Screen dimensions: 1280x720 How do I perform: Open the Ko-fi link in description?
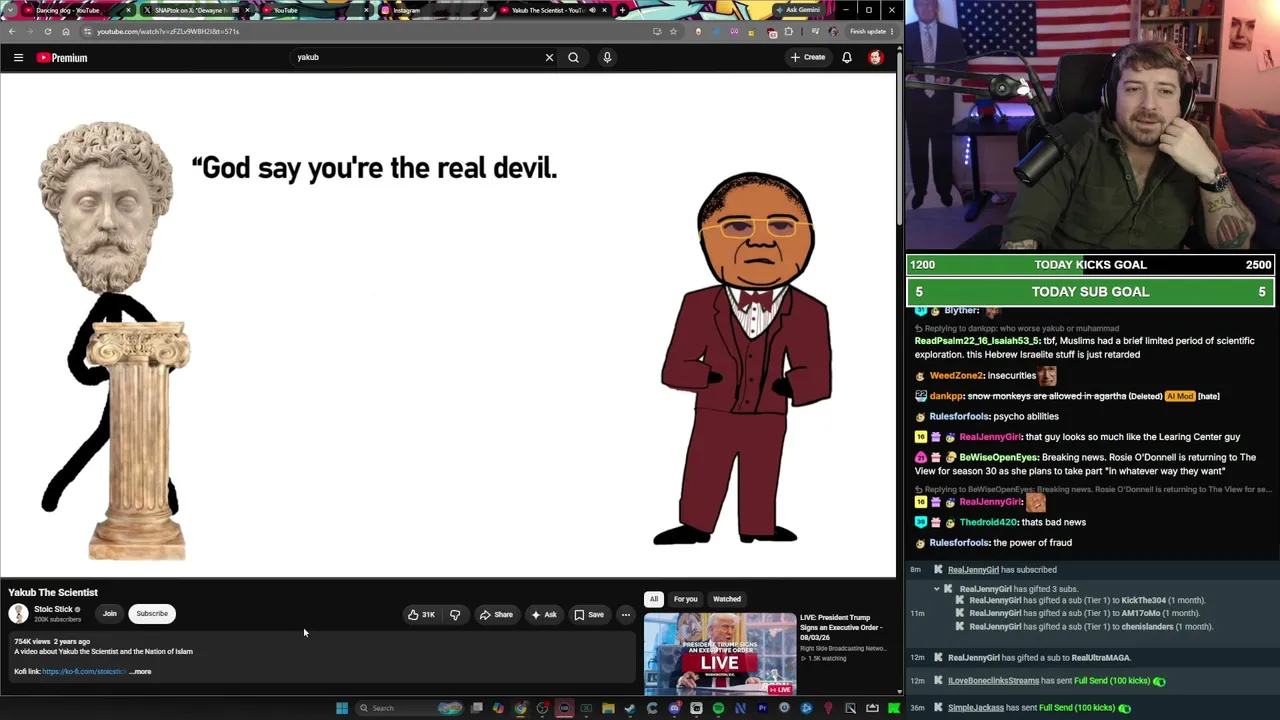coord(84,672)
